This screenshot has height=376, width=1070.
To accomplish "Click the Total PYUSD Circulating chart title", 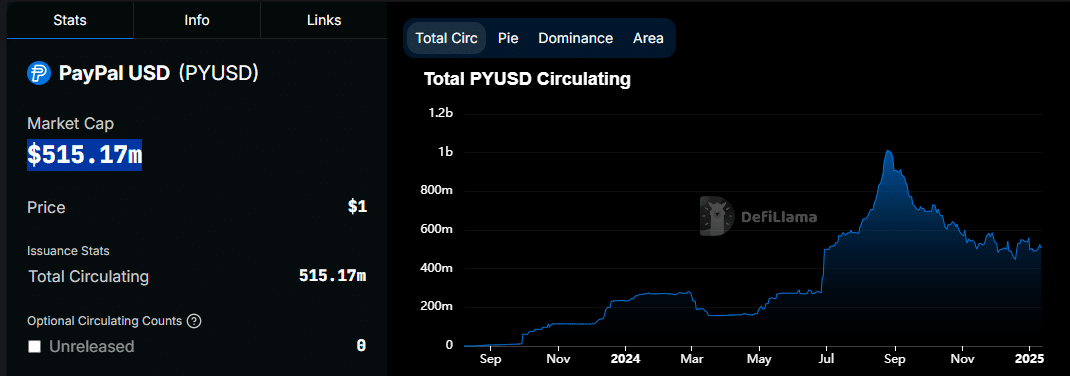I will [x=527, y=79].
